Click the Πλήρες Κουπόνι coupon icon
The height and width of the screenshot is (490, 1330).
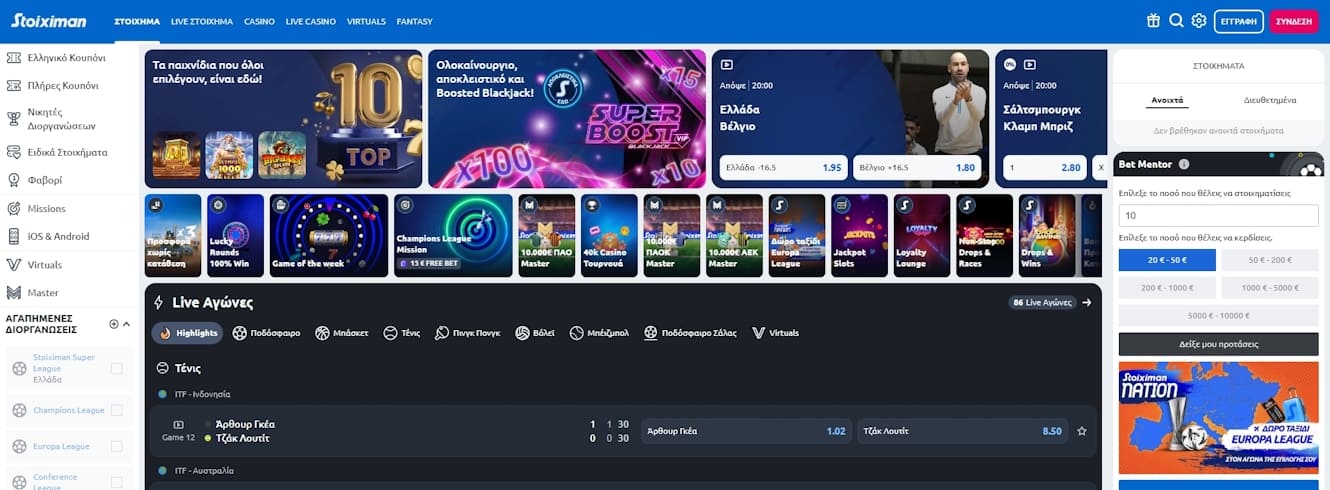(x=14, y=86)
